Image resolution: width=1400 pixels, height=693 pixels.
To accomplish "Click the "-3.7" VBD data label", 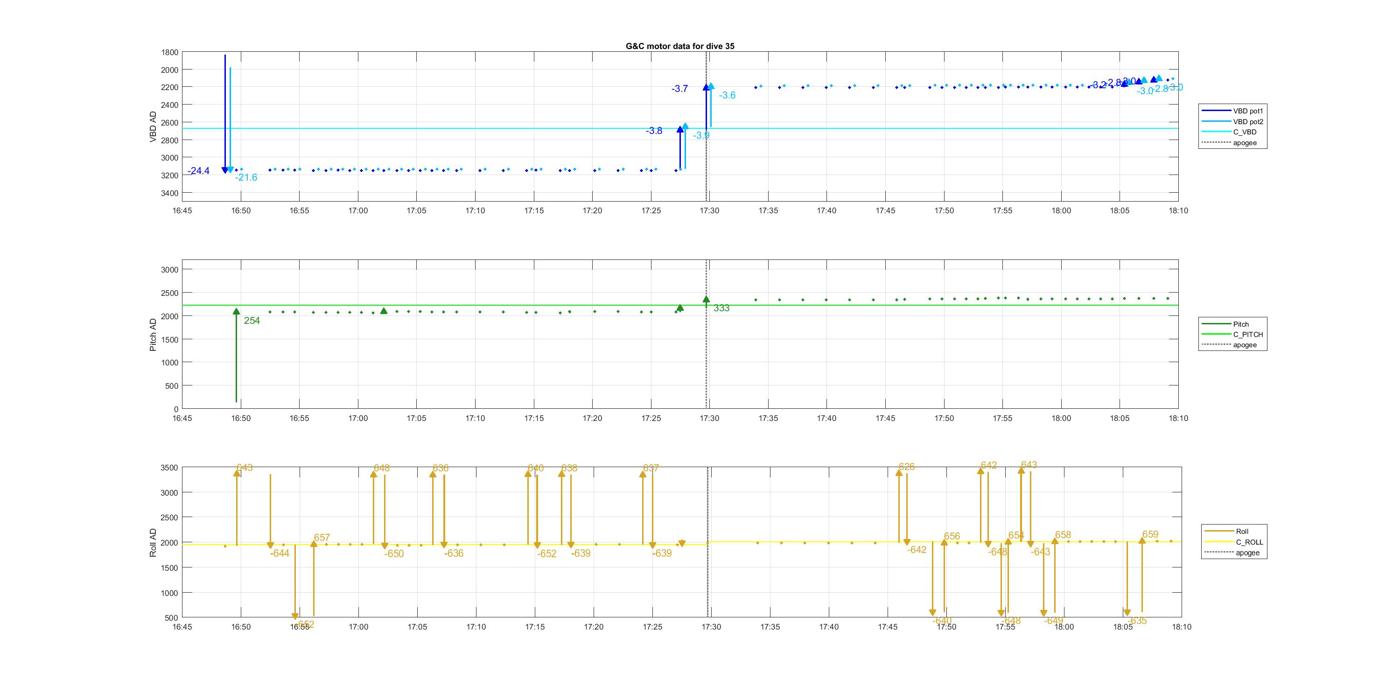I will 679,89.
